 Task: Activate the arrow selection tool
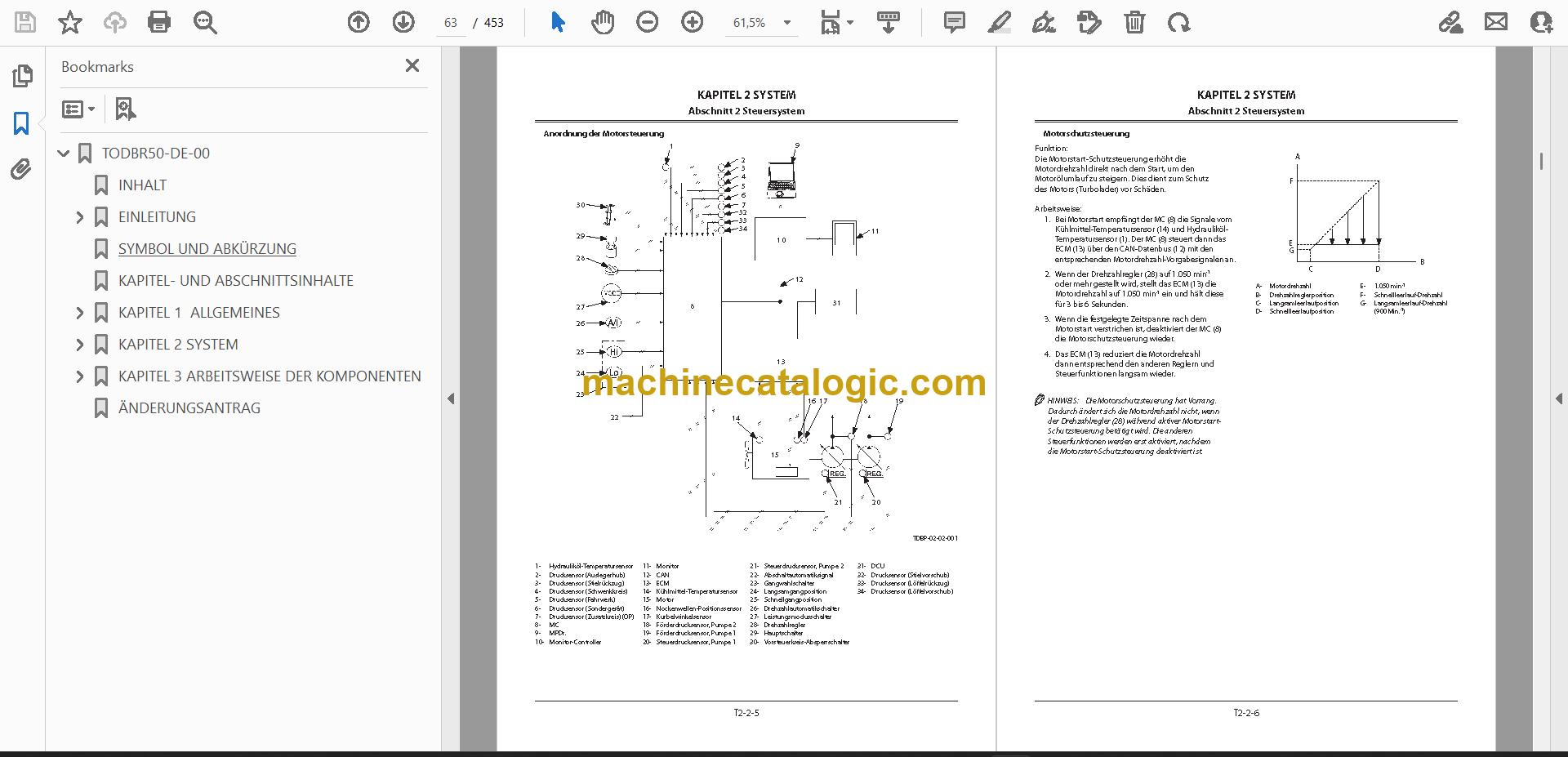point(558,23)
